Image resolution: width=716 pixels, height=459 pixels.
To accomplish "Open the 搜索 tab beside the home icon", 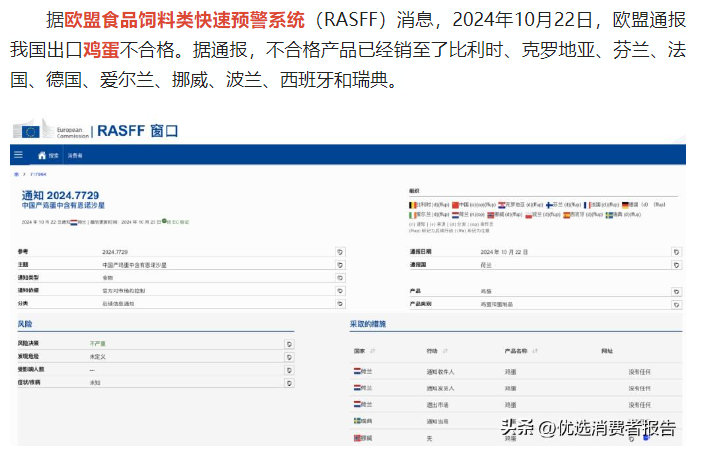I will 54,156.
